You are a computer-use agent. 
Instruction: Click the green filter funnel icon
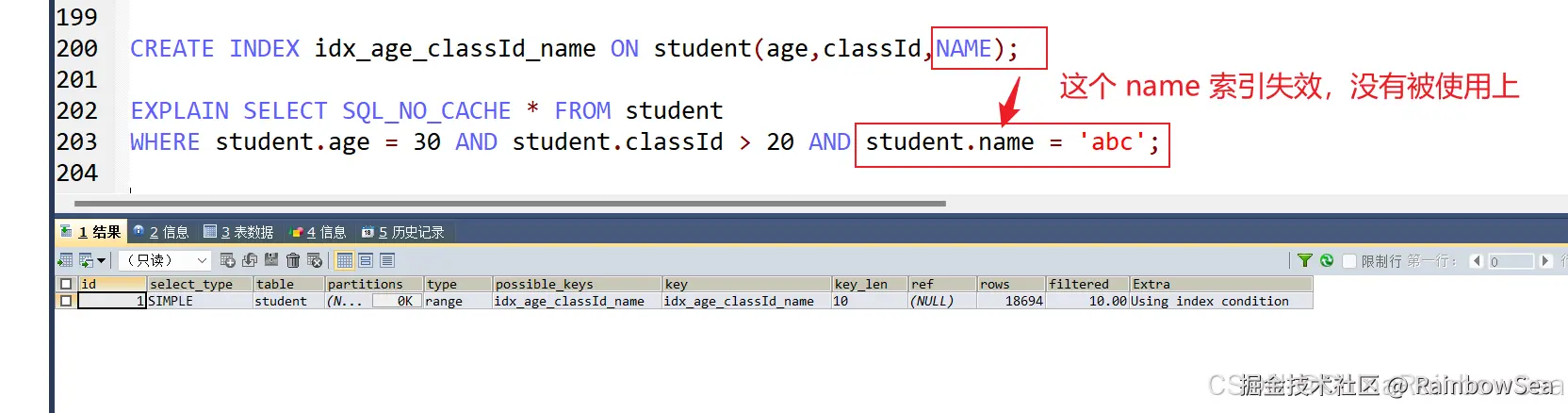[1305, 260]
